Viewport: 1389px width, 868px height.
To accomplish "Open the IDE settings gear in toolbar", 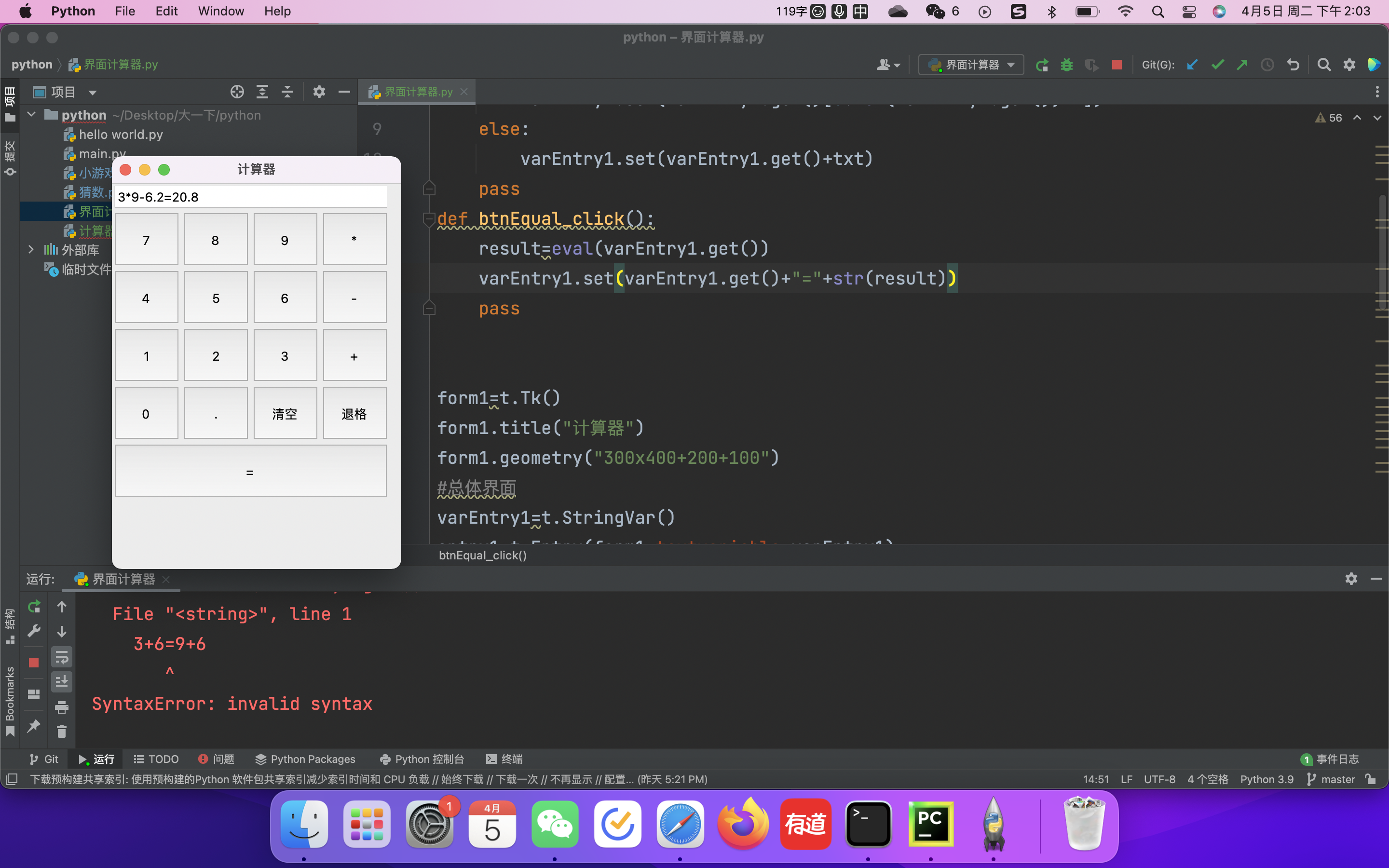I will point(1349,65).
